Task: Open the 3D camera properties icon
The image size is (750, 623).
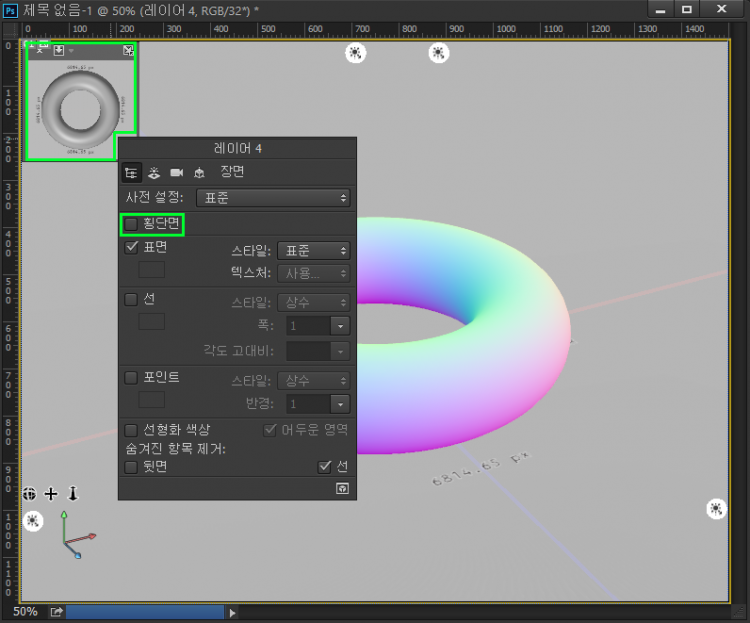Action: [x=177, y=172]
